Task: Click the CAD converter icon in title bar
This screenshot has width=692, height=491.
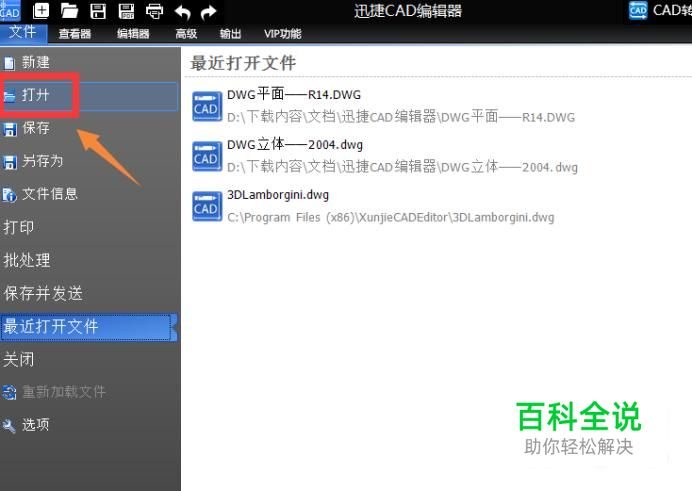Action: coord(638,10)
